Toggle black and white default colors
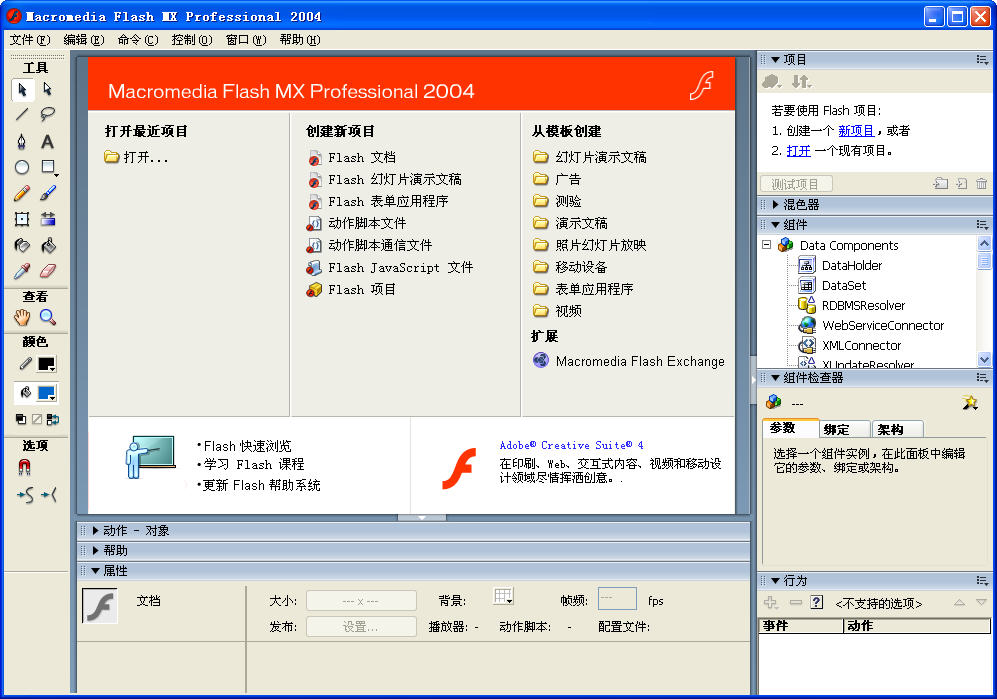The image size is (997, 699). pos(21,419)
